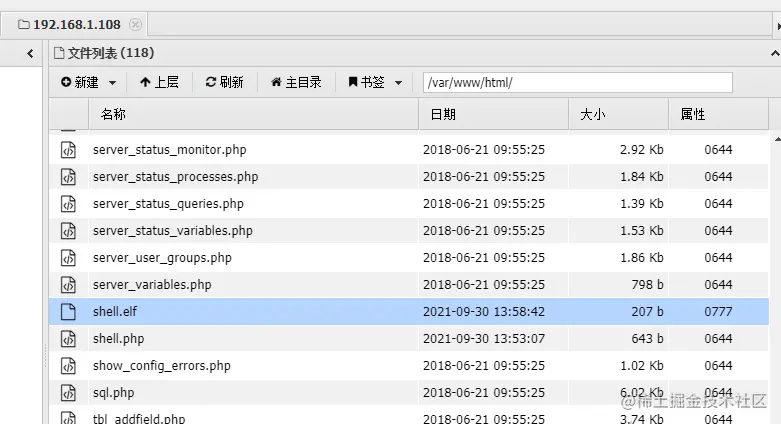Click the 798 b size cell
Screen dimensions: 781x424
(647, 284)
